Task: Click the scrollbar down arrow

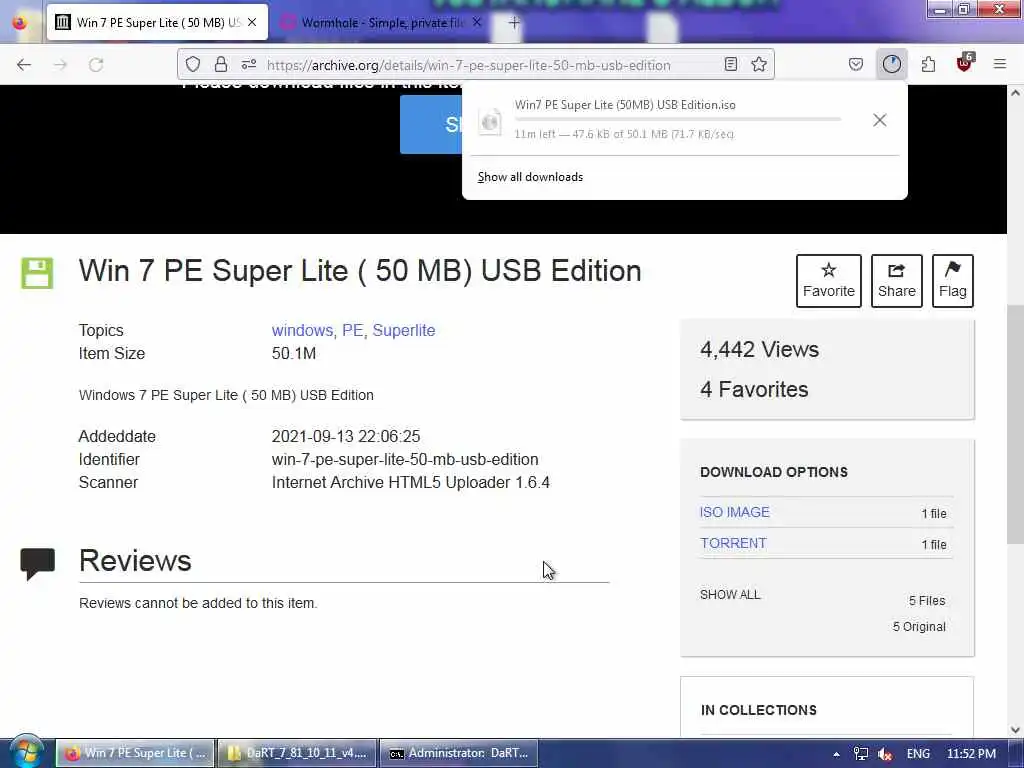Action: pos(1015,729)
